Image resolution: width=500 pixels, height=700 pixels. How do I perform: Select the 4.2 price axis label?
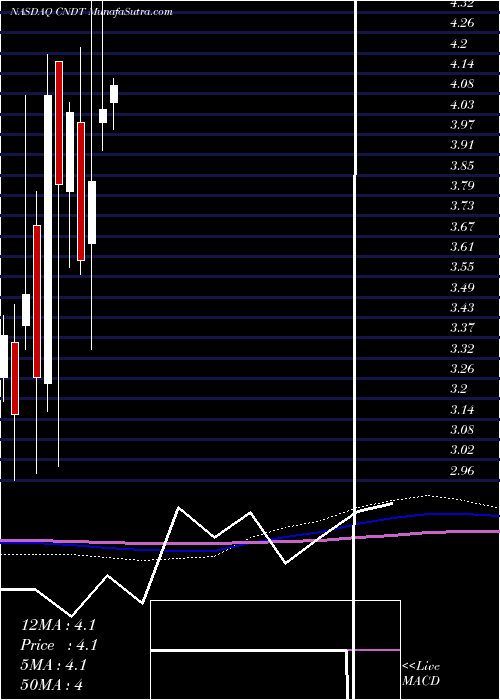coord(459,44)
